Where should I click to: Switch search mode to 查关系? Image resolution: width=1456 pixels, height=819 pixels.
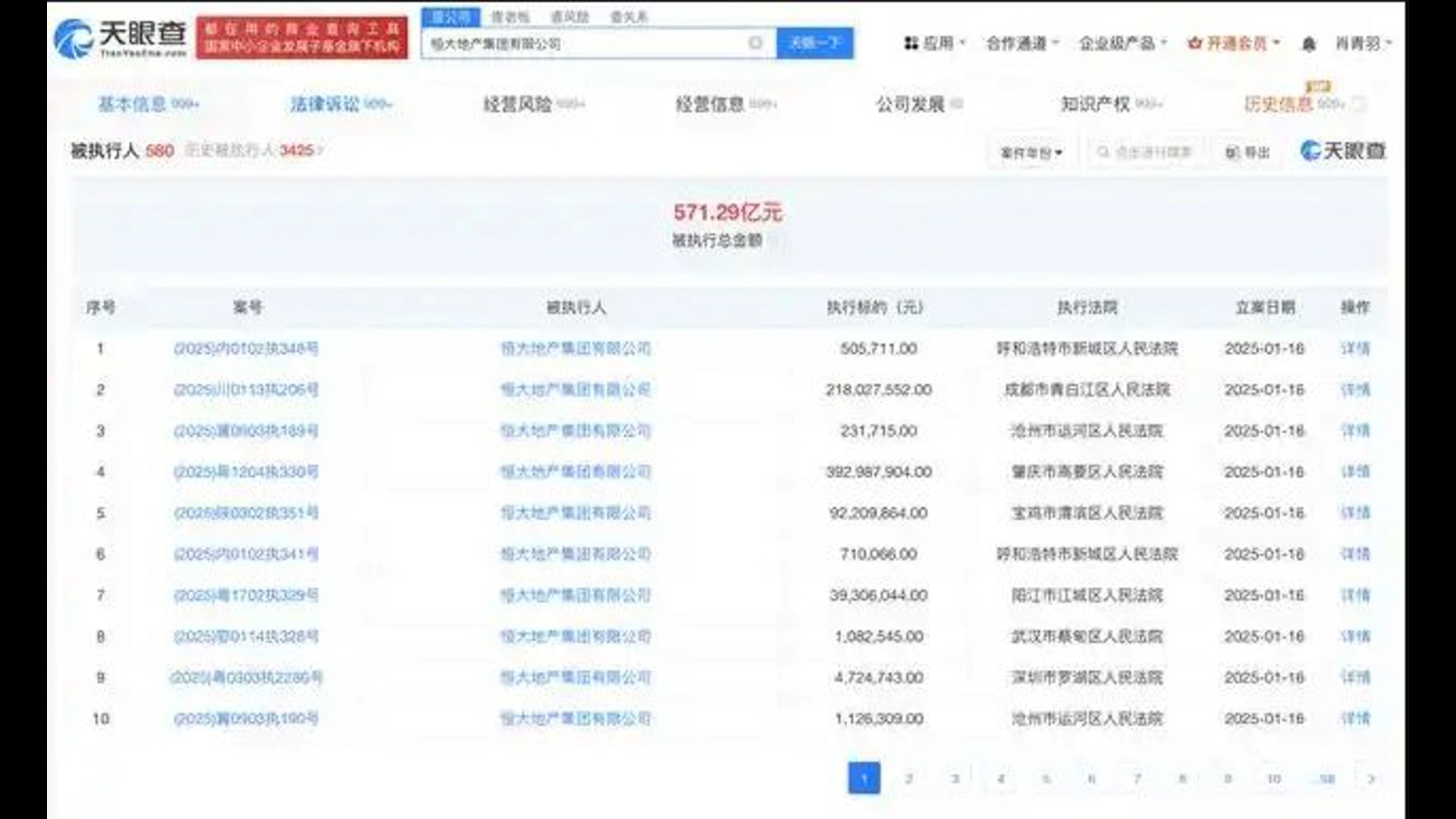(x=629, y=17)
